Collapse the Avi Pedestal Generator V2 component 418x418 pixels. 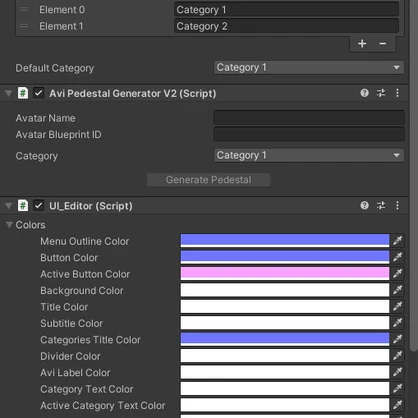pyautogui.click(x=9, y=93)
